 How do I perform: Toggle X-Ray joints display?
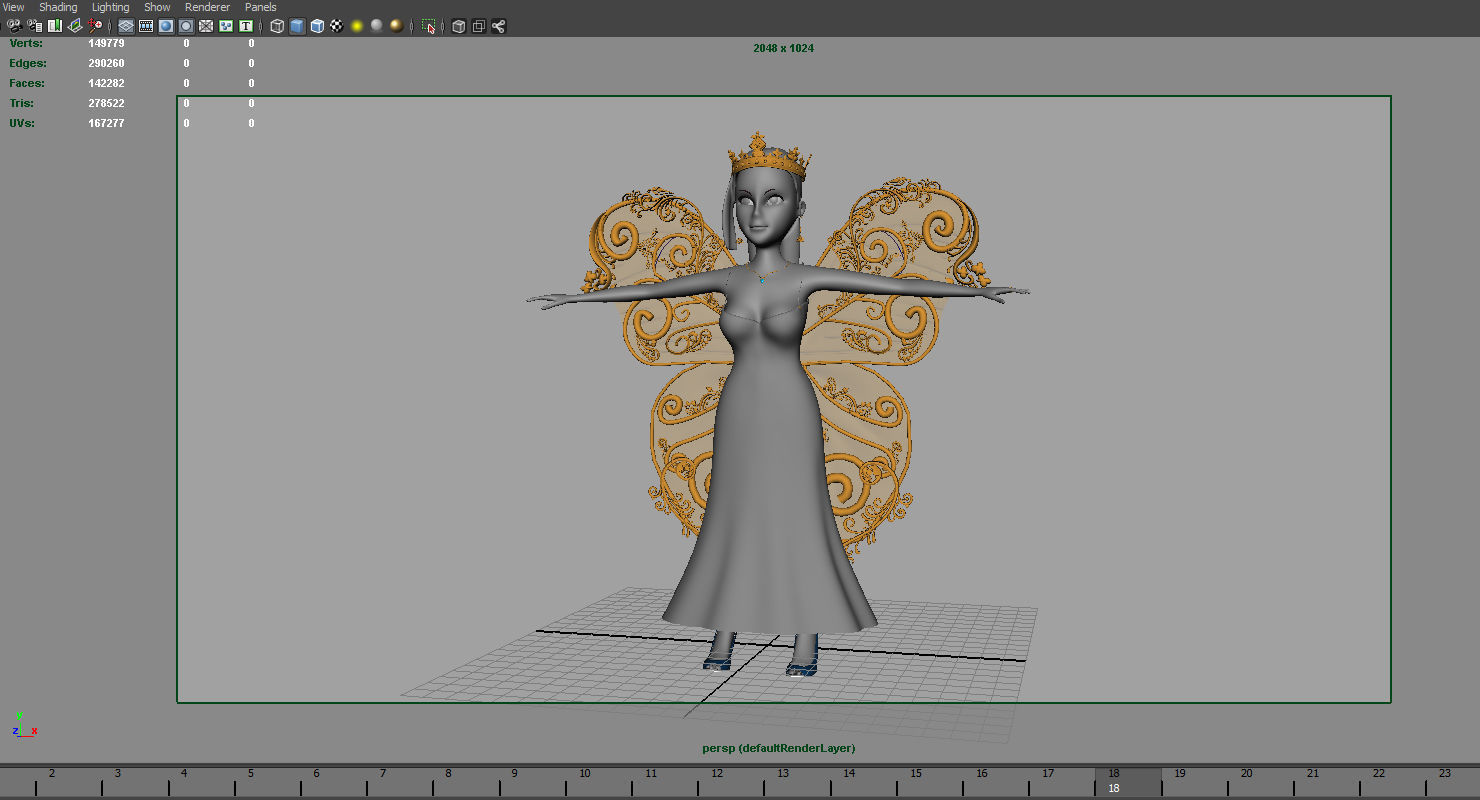498,26
